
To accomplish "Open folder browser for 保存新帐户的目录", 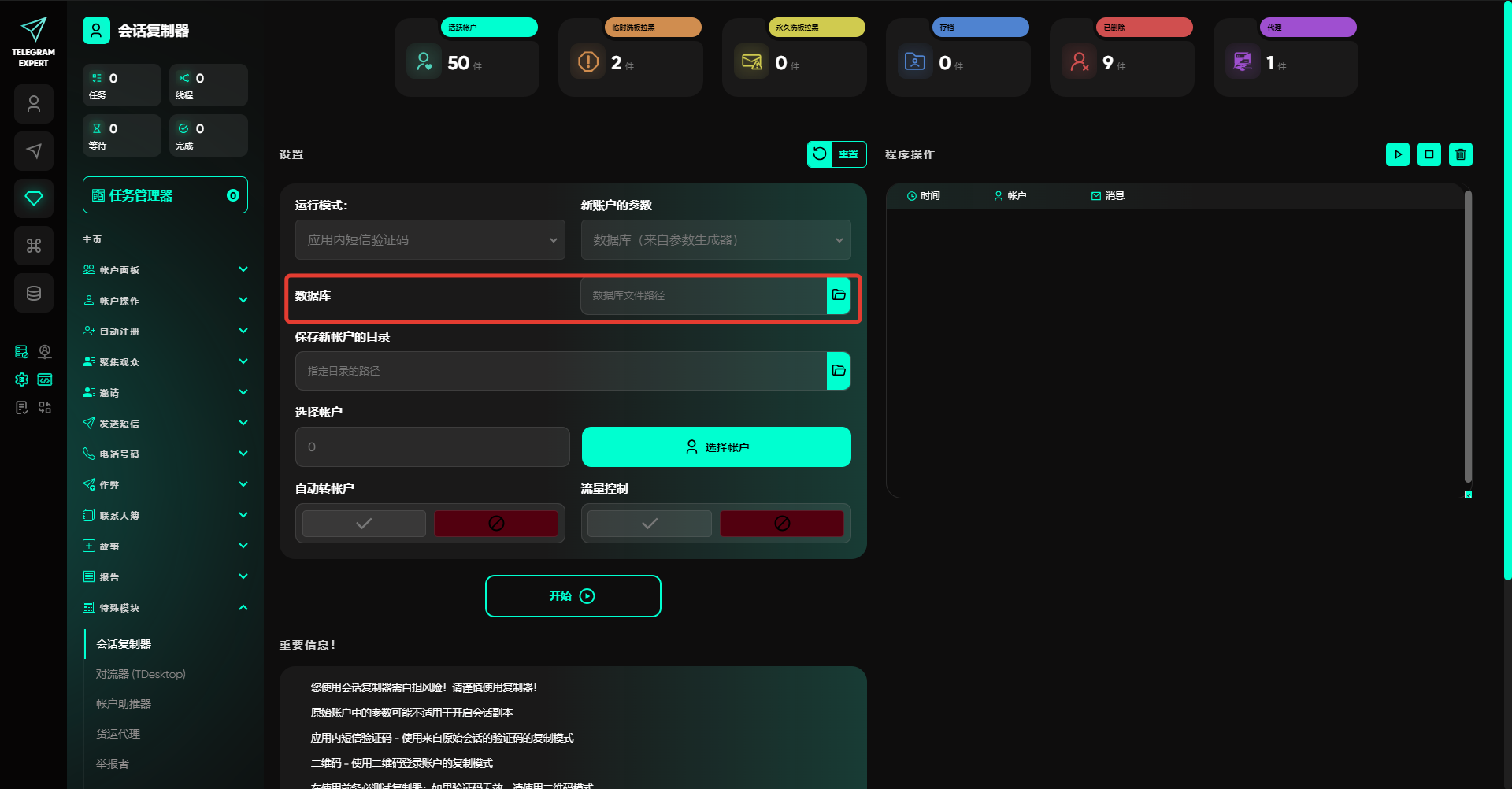I will pyautogui.click(x=839, y=371).
